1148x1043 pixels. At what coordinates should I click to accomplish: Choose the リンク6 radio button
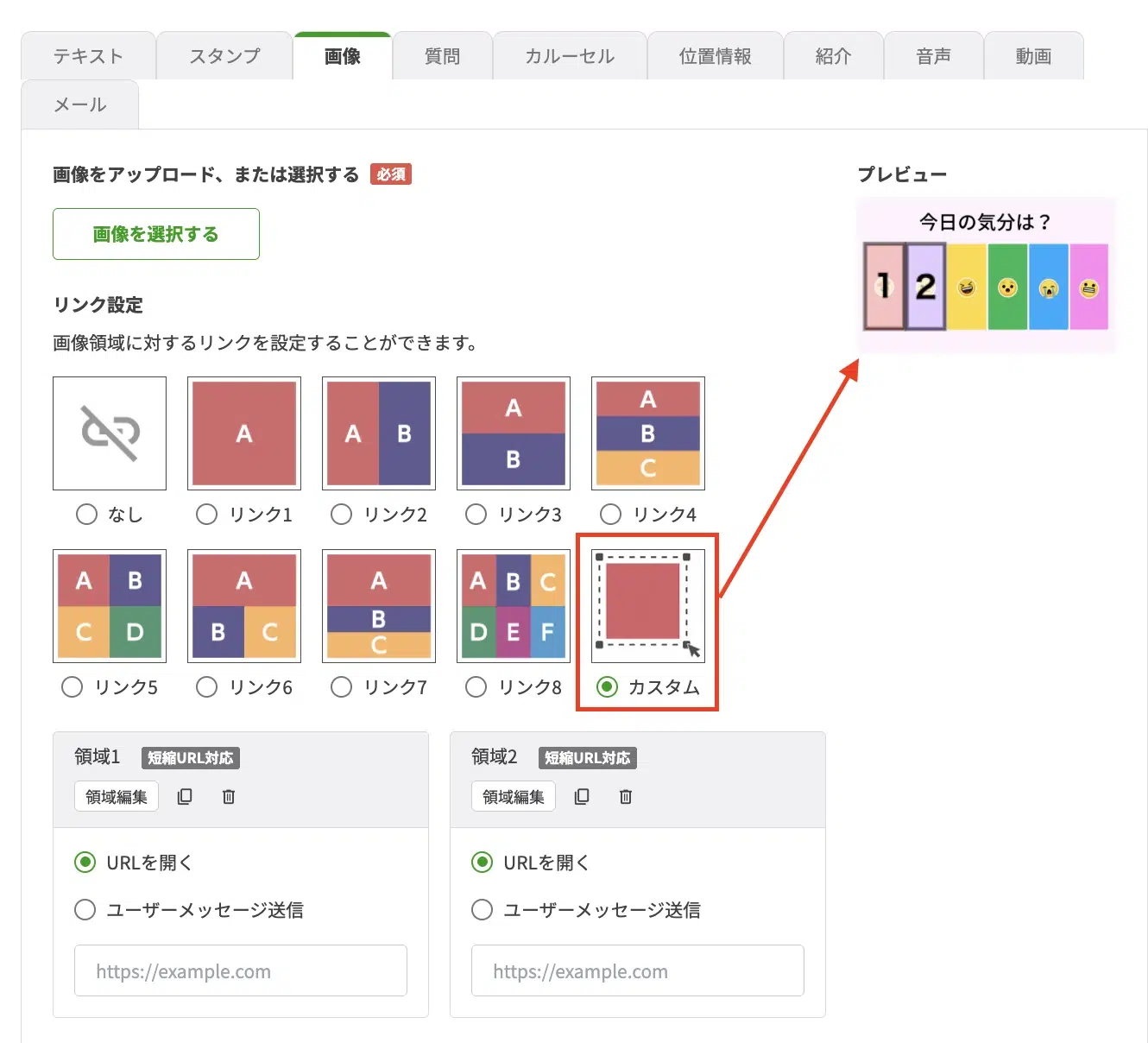click(206, 687)
